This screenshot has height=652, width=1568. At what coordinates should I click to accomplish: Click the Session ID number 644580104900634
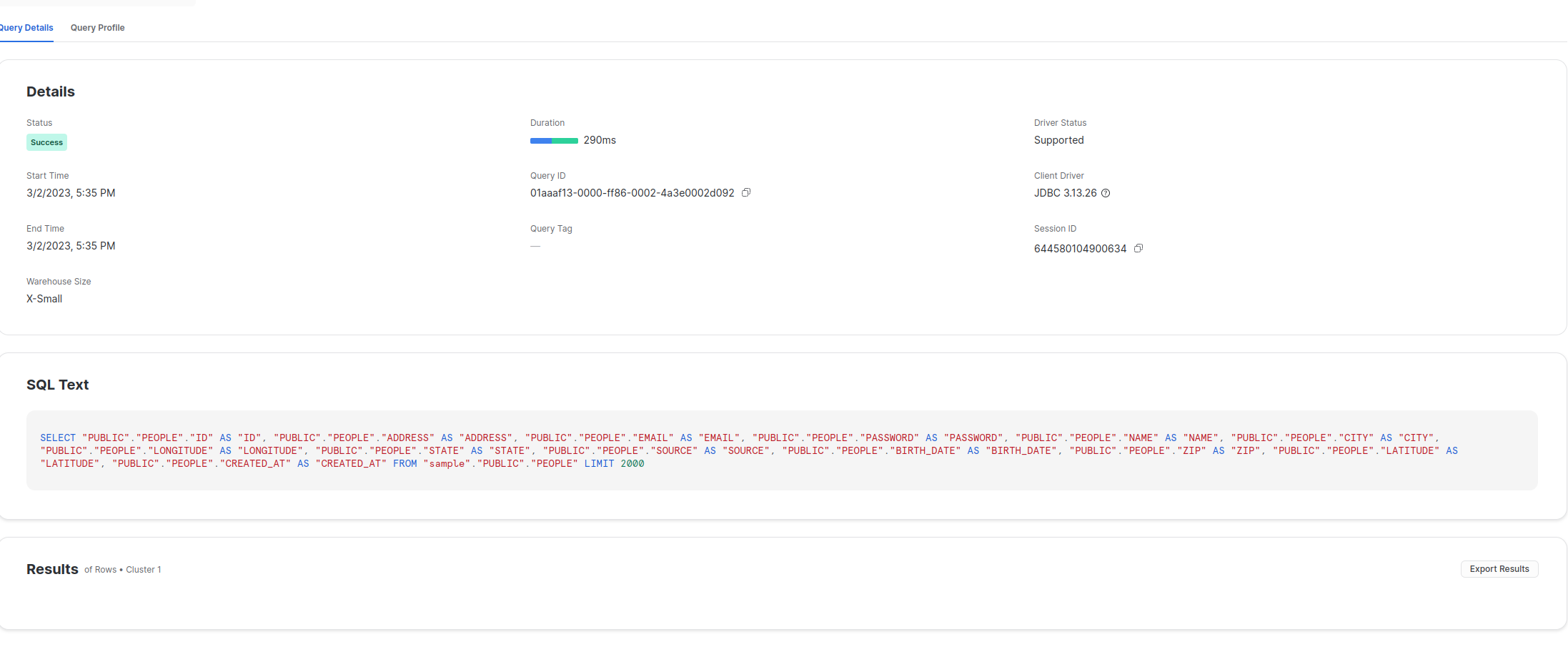coord(1080,248)
